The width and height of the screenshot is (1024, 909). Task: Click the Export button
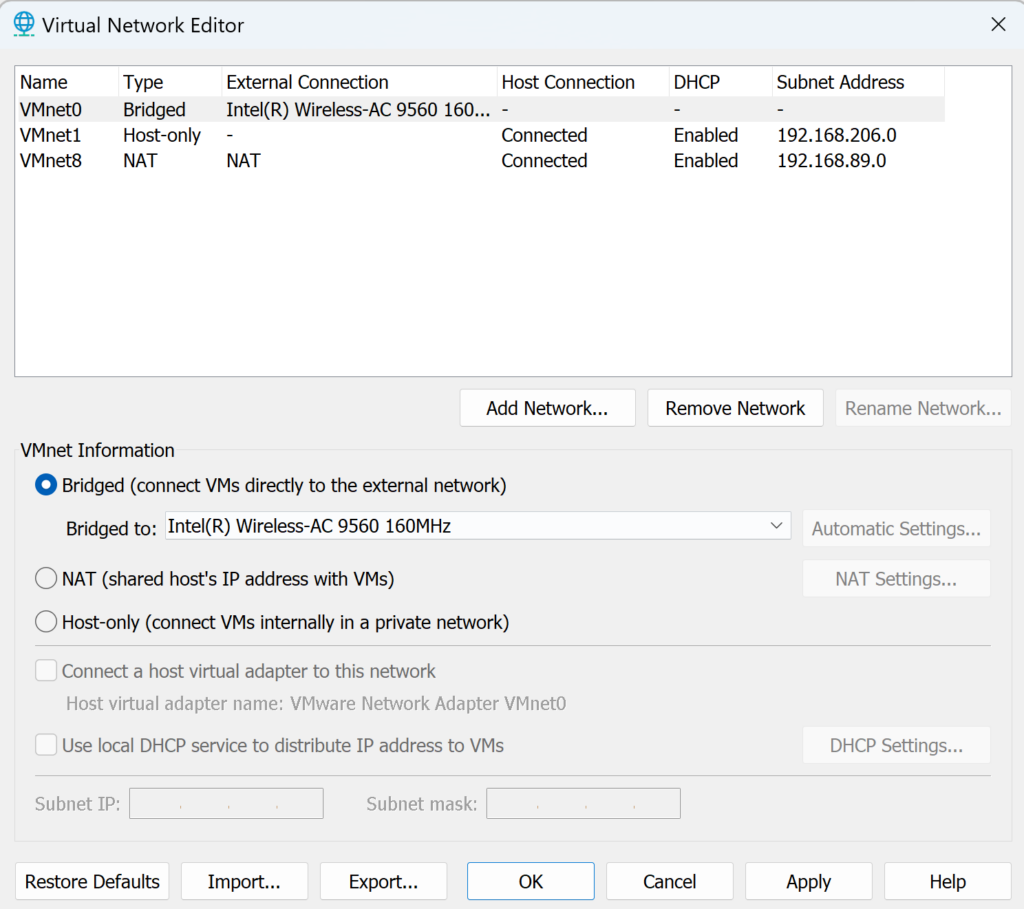coord(383,882)
